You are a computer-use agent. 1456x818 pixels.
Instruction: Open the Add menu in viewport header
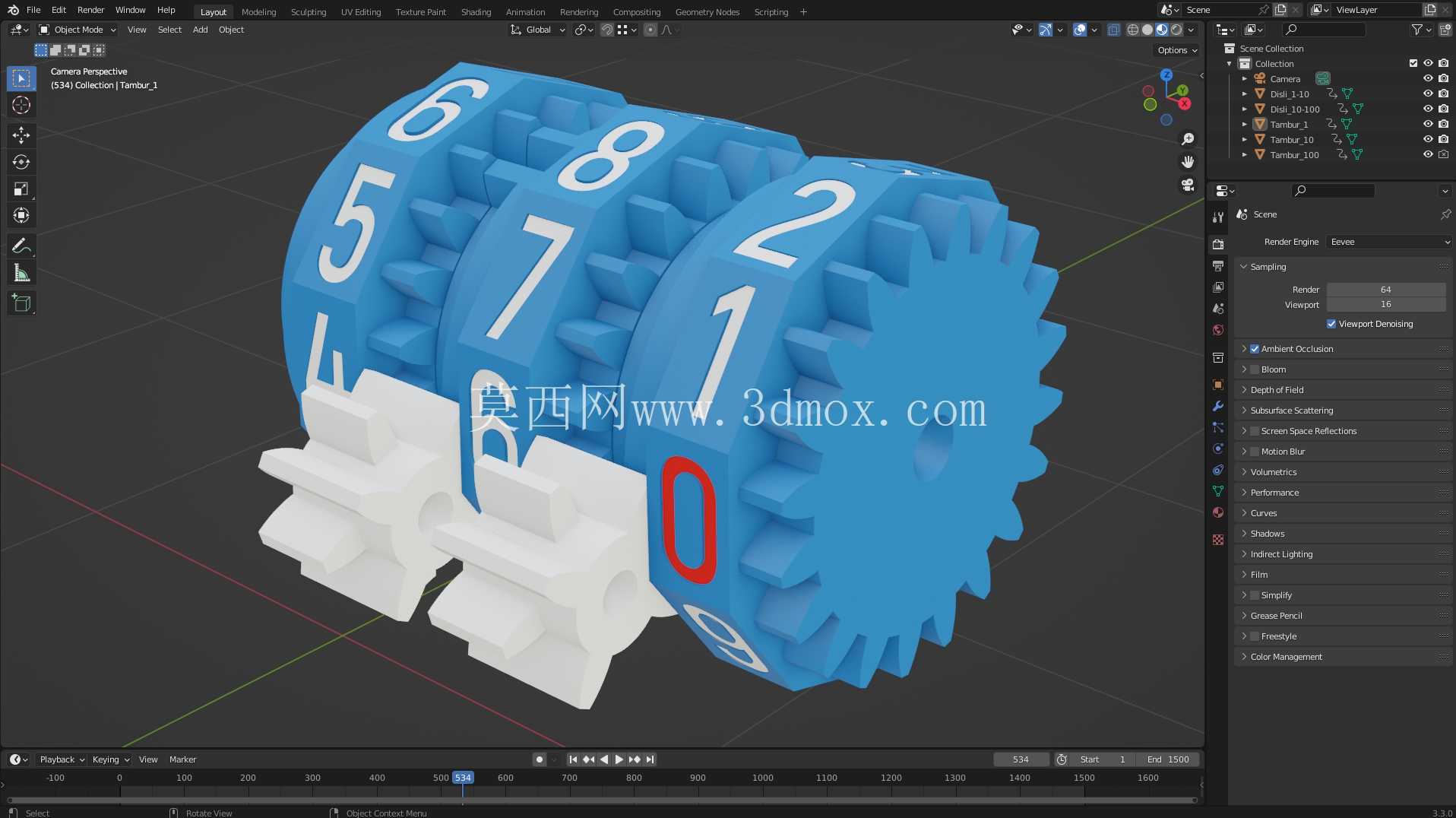click(200, 30)
